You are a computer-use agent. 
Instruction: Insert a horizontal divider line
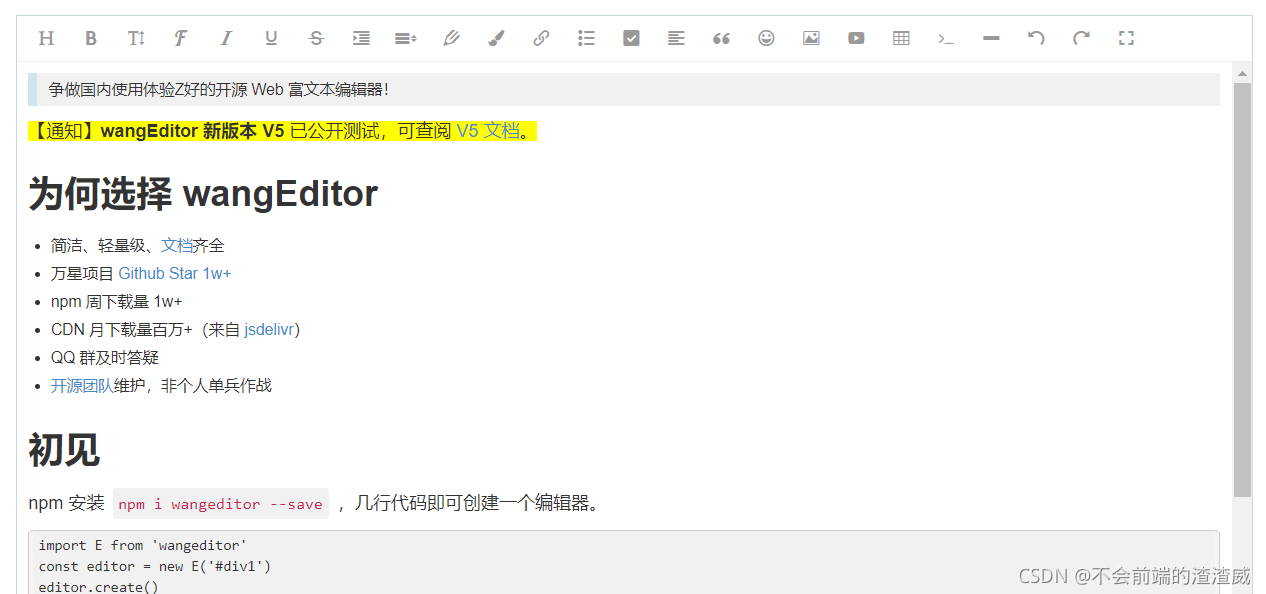coord(991,38)
